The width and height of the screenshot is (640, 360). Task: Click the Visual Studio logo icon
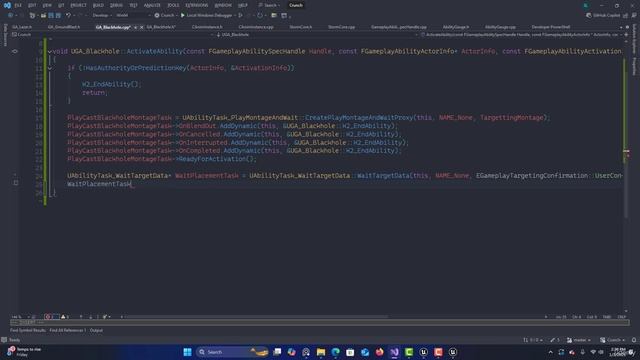pos(7,5)
